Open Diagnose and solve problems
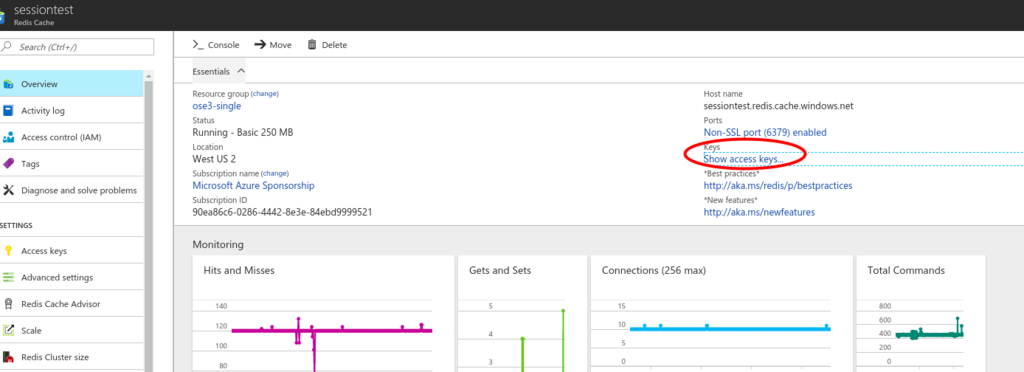The width and height of the screenshot is (1024, 372). 72,191
